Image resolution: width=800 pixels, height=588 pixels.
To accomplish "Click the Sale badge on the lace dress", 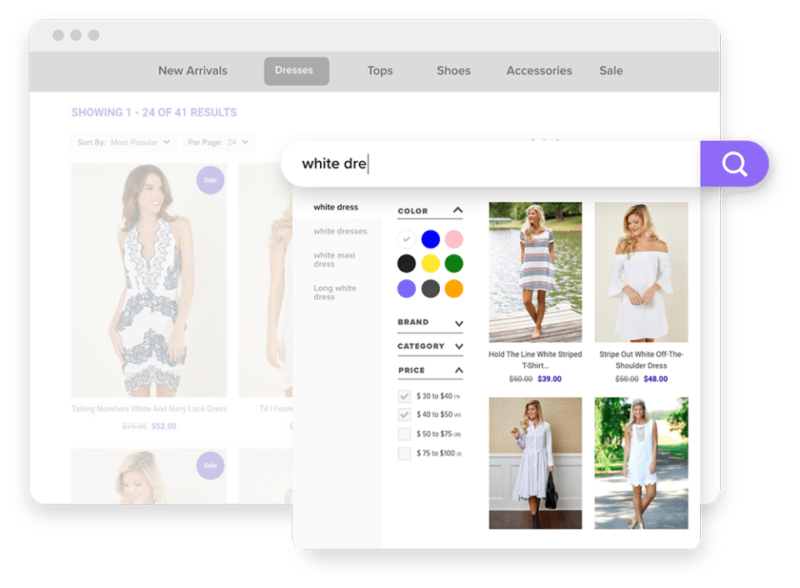I will tap(210, 180).
